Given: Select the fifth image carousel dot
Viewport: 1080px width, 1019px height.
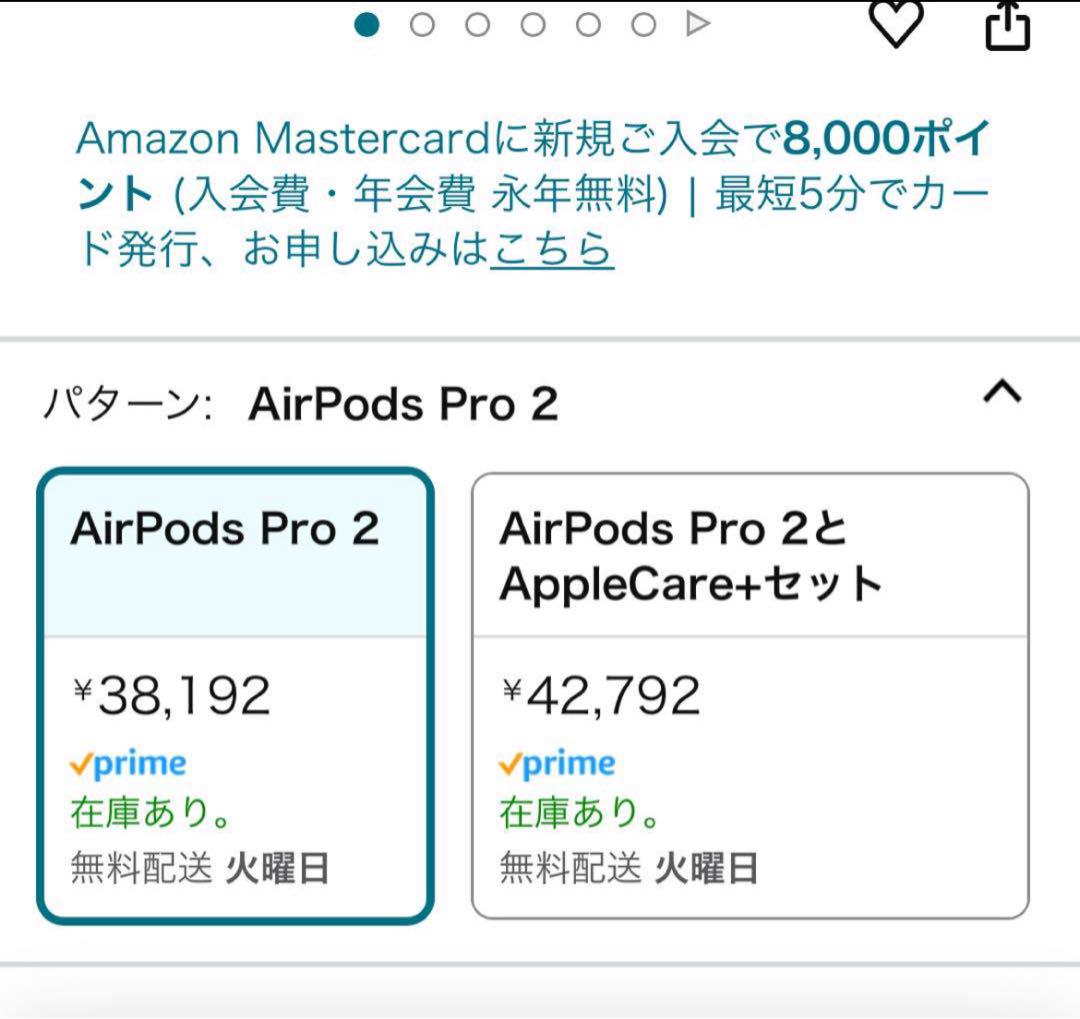Looking at the screenshot, I should click(588, 25).
